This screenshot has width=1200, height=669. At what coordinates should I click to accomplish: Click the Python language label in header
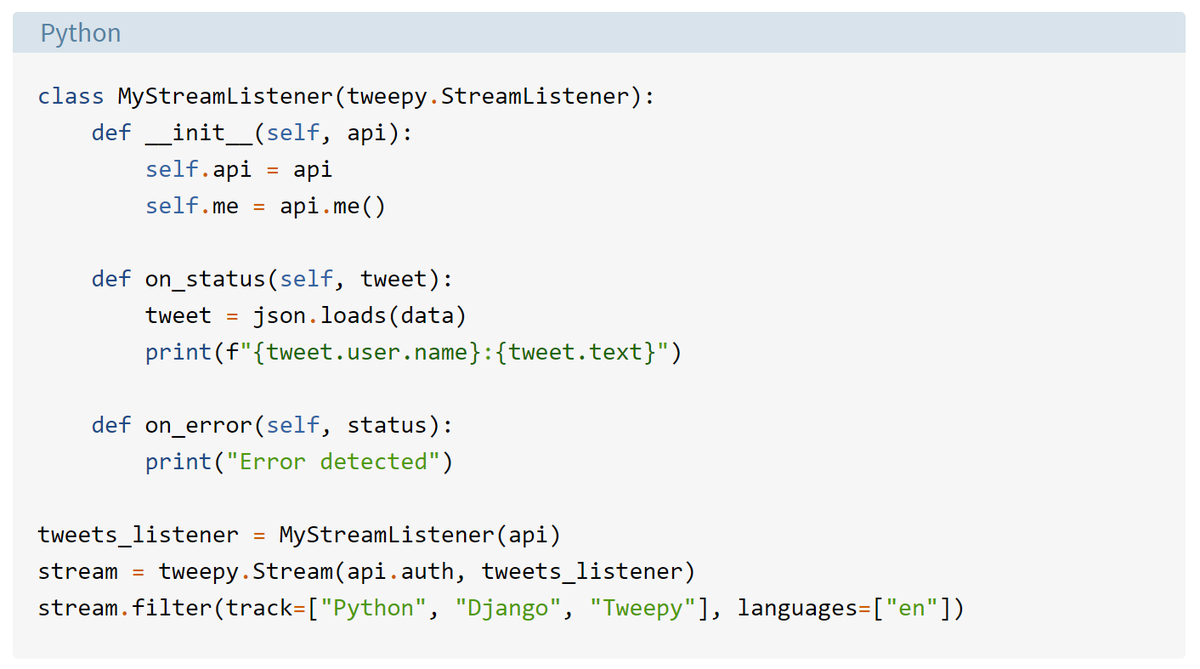coord(80,33)
